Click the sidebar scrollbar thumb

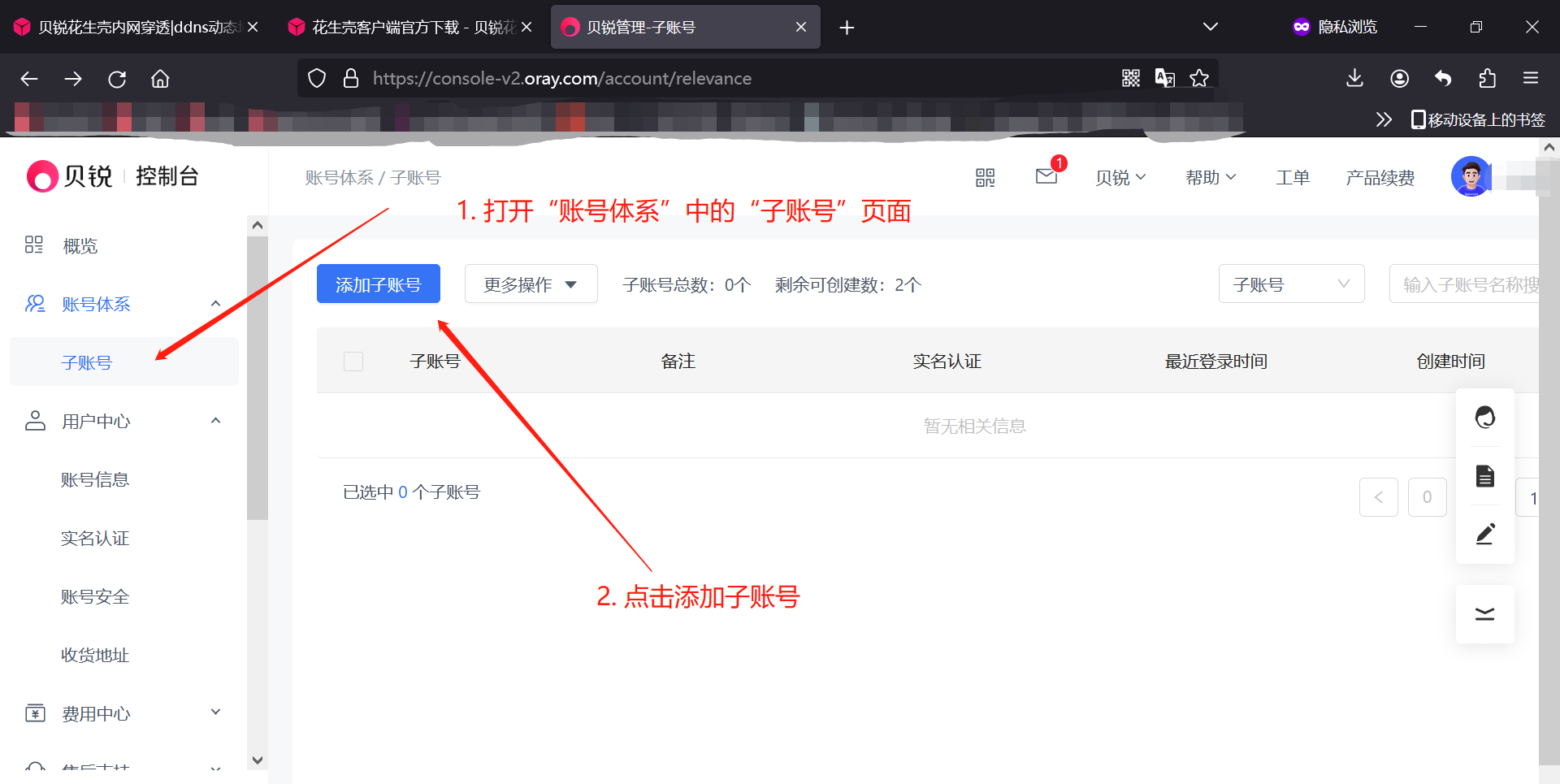[x=258, y=378]
